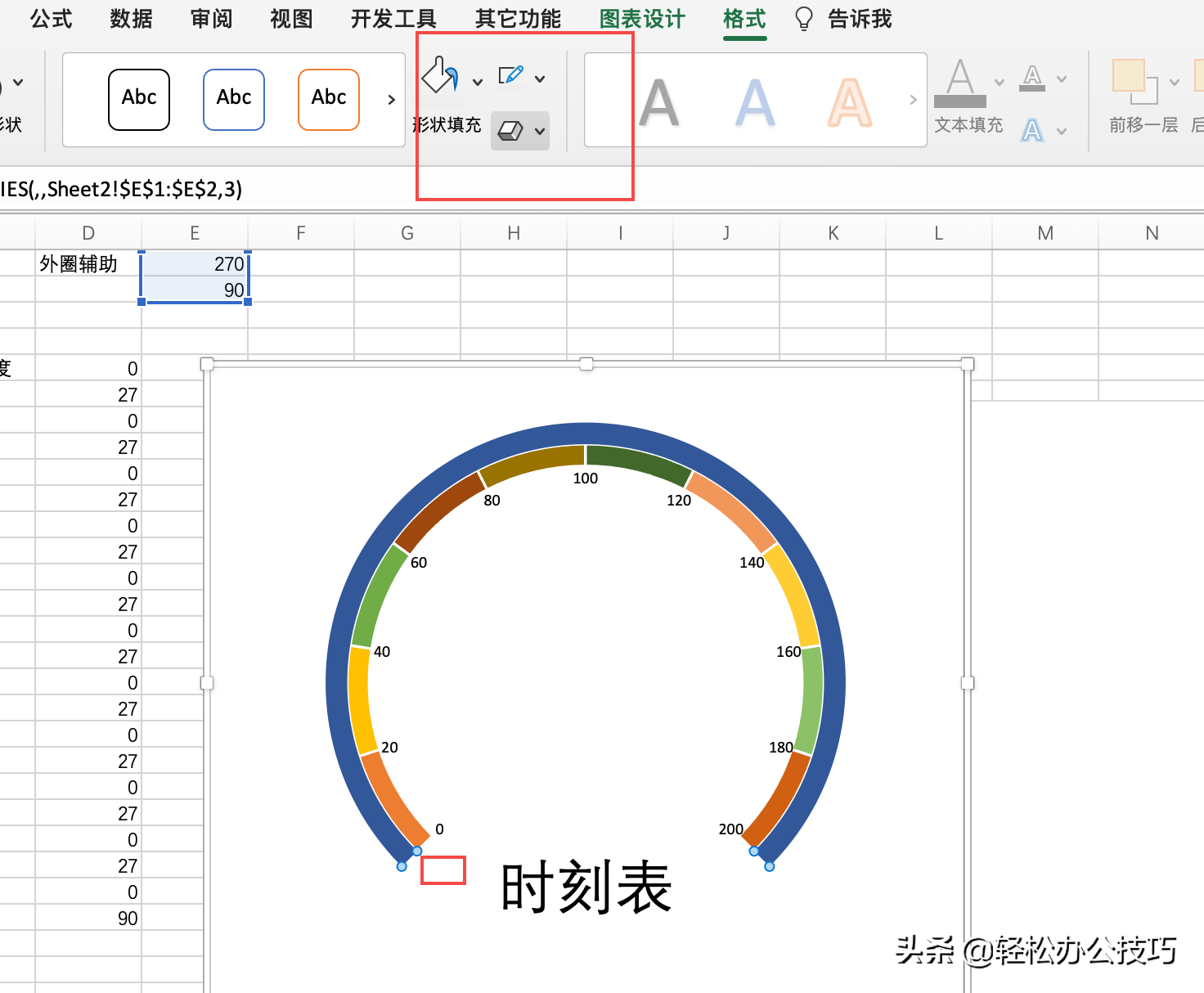Viewport: 1204px width, 993px height.
Task: Click the 告诉我 search box
Action: tap(860, 19)
